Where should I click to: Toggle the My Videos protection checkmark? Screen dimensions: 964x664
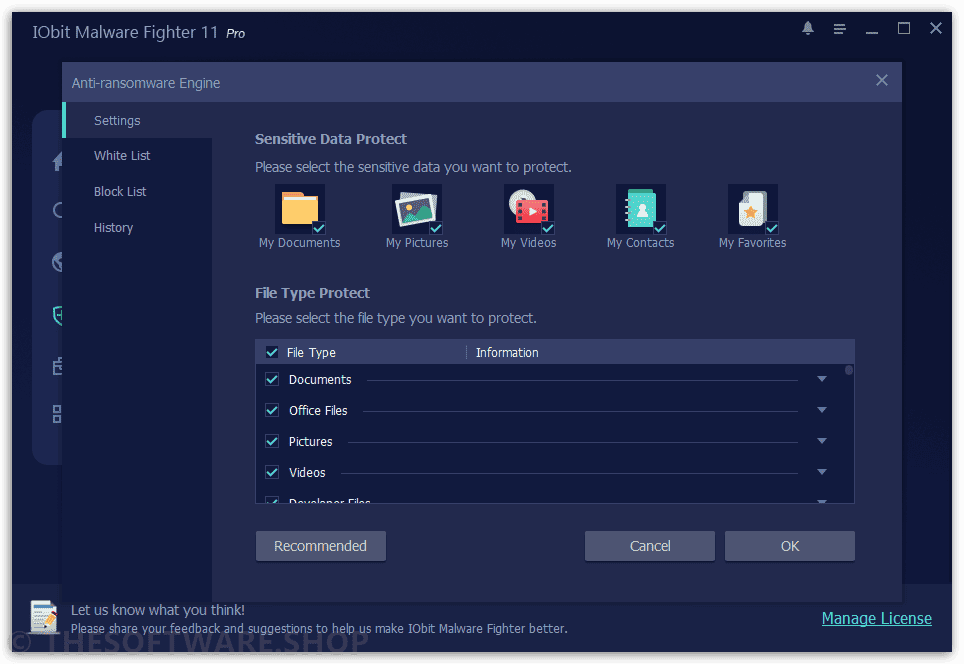coord(548,228)
